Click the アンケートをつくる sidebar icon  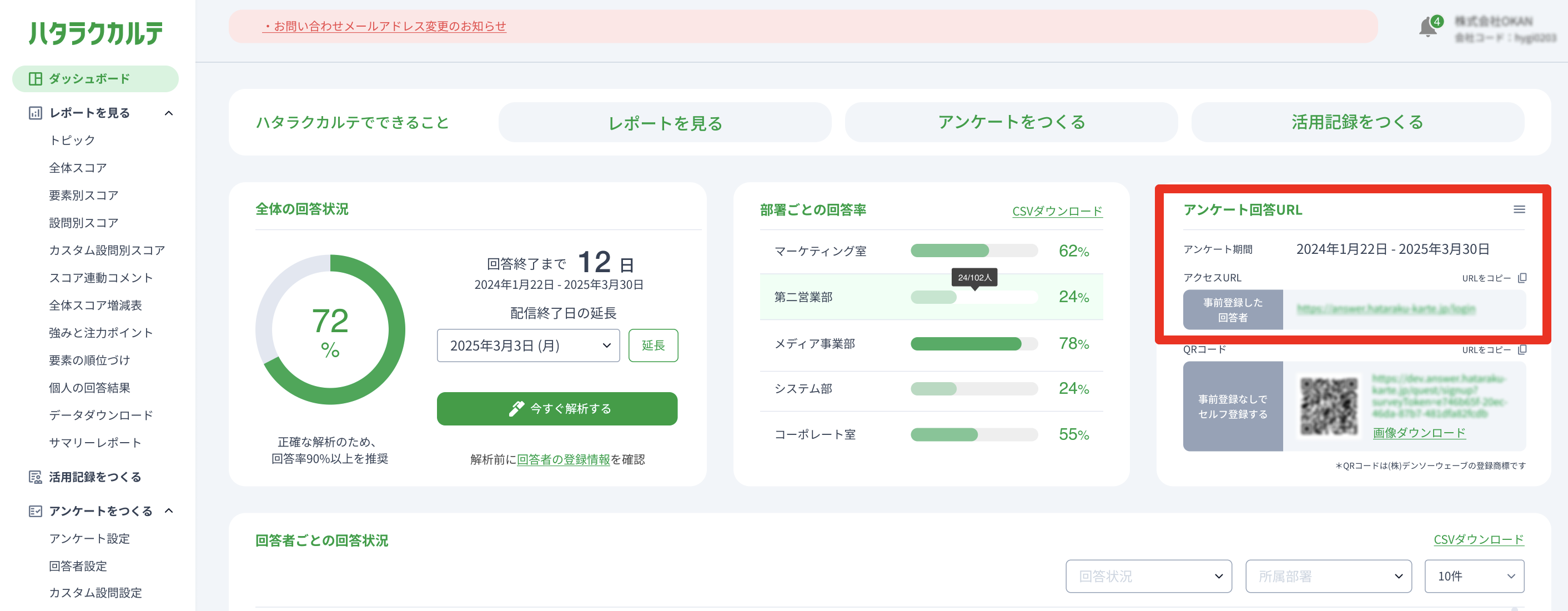(x=36, y=511)
